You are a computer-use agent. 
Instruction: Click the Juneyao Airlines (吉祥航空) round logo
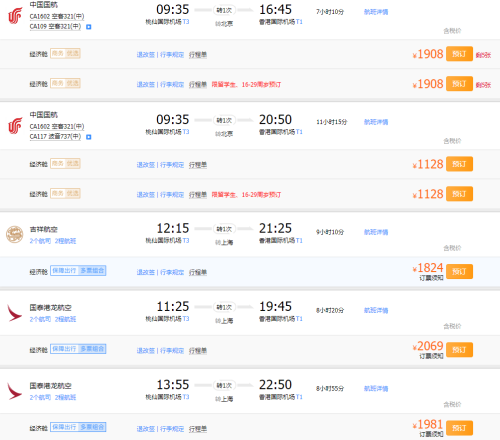[x=15, y=234]
